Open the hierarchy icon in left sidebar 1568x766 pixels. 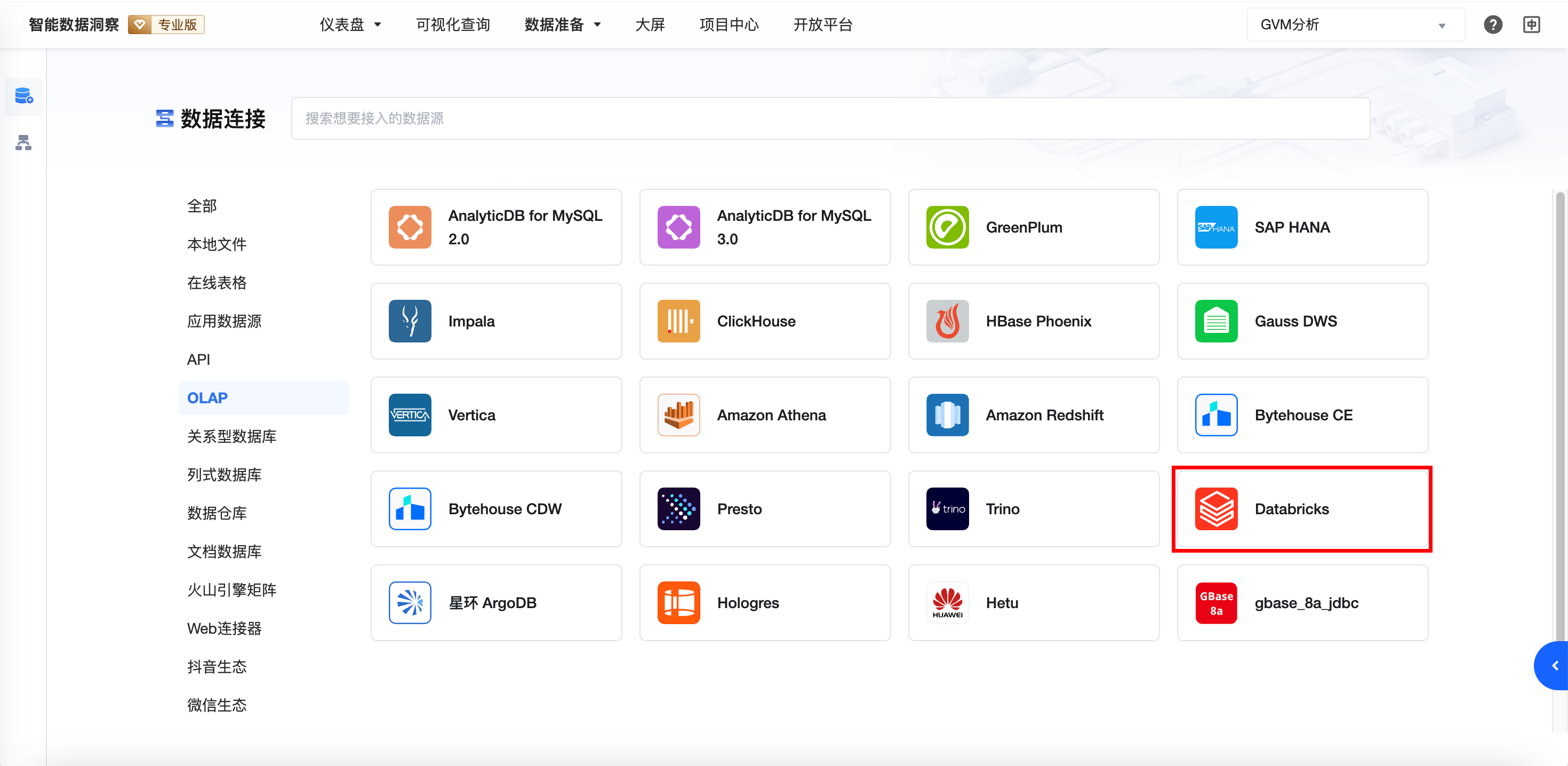[24, 142]
